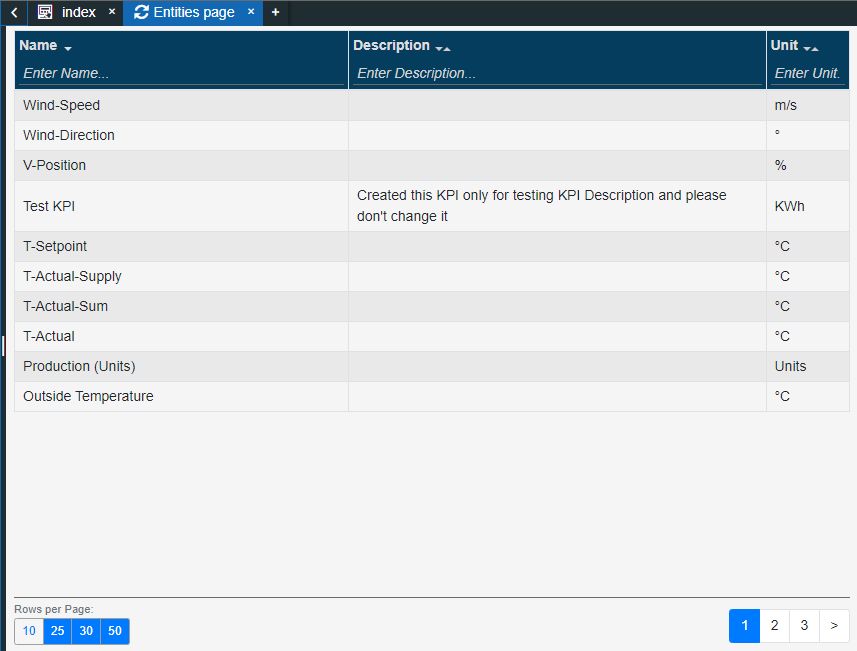Screen dimensions: 857x651
Task: Sort by Unit column arrows
Action: click(810, 48)
